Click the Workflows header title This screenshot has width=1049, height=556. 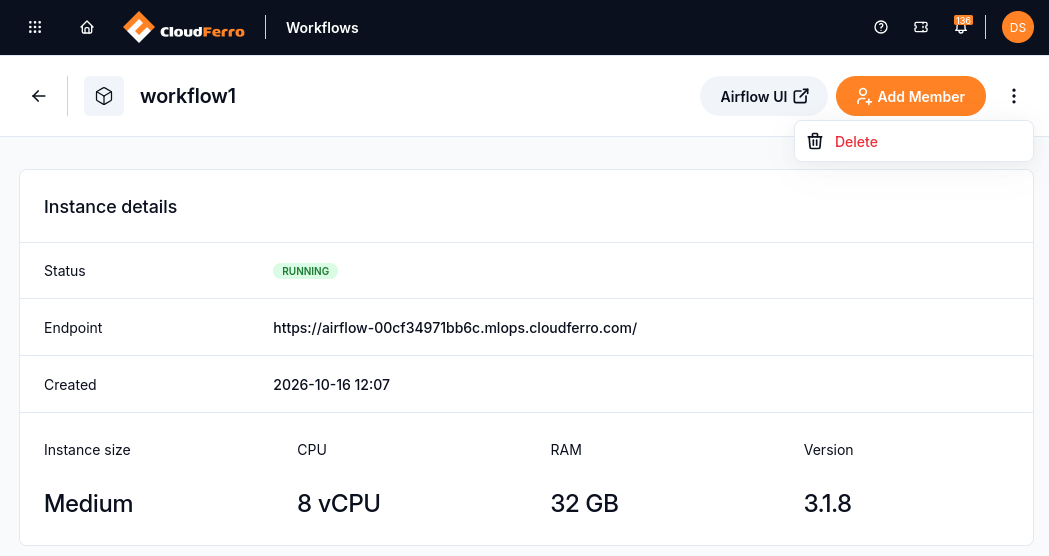point(322,27)
